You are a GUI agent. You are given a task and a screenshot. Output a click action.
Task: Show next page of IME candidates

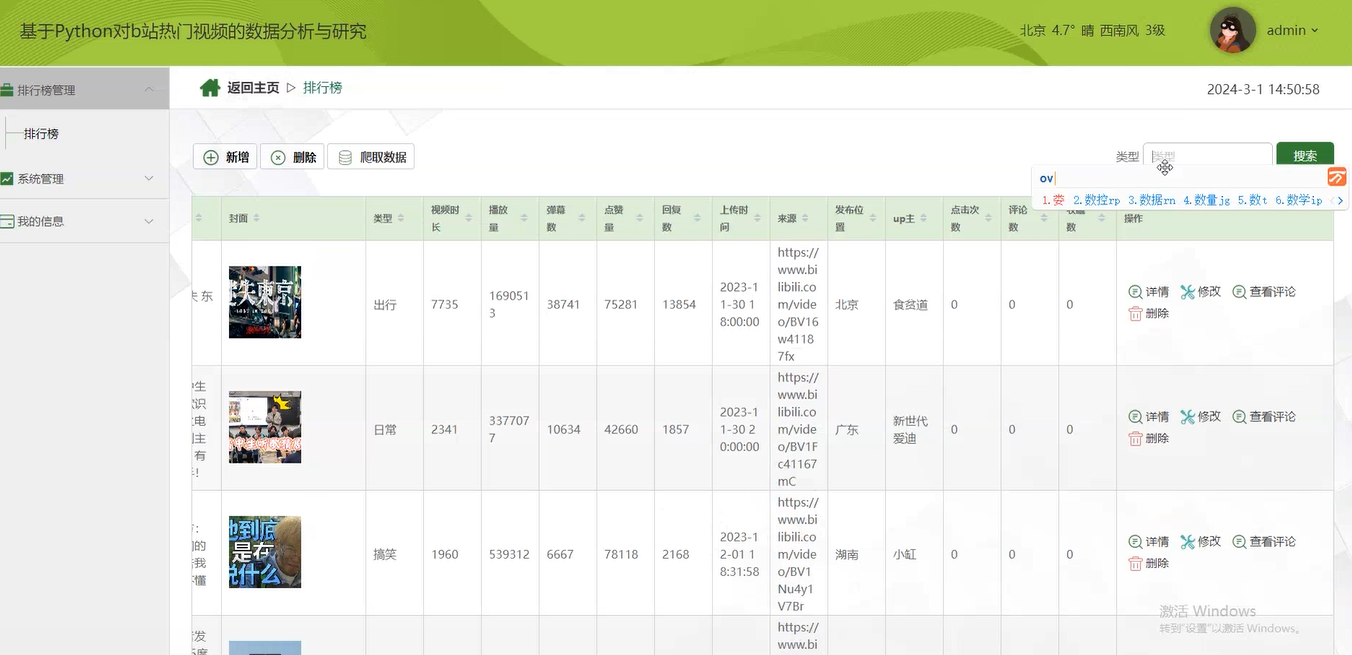coord(1340,200)
